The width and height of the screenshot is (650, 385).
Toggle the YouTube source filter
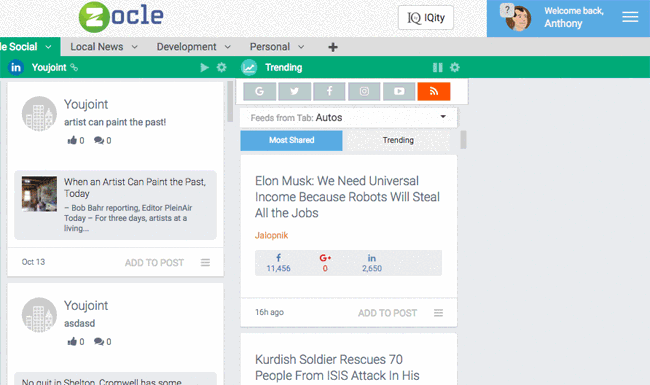(x=399, y=91)
